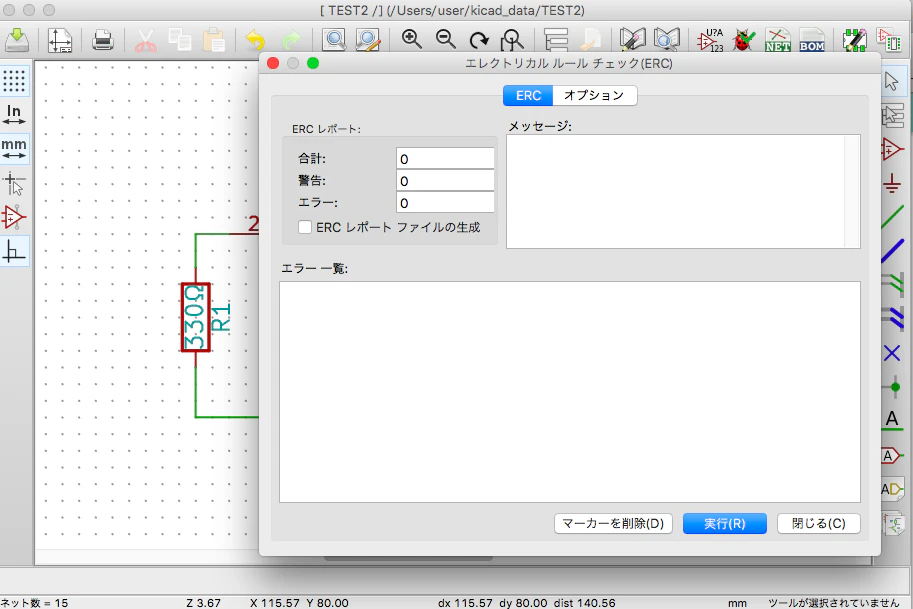Set units to inches In icon

pyautogui.click(x=14, y=115)
